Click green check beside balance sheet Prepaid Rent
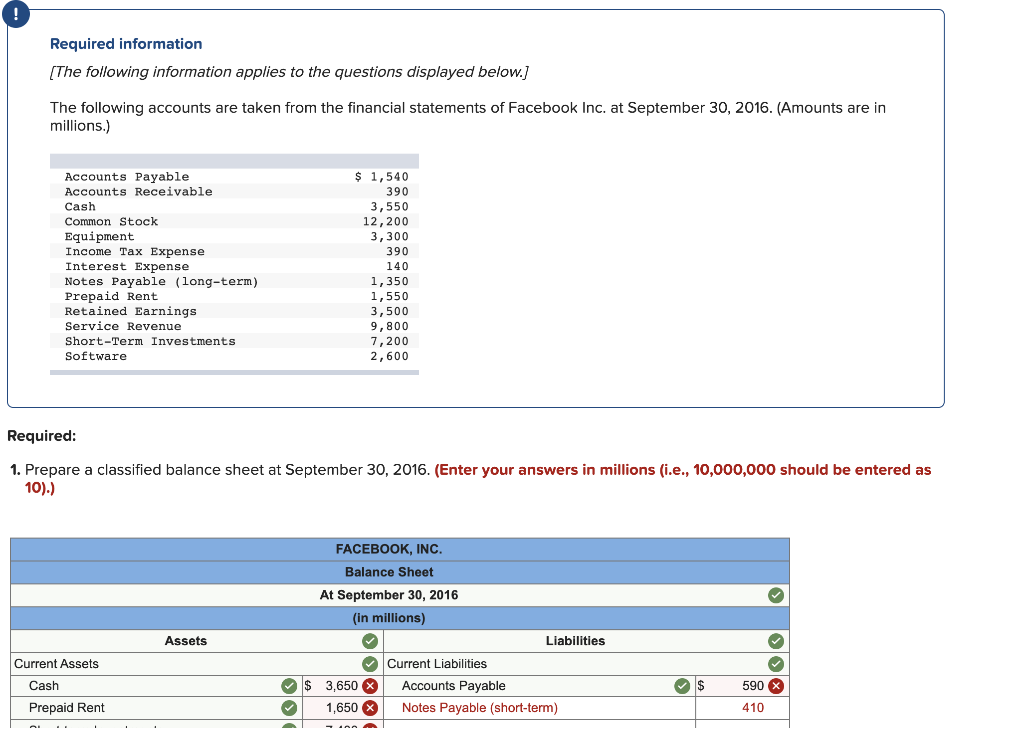This screenshot has width=1024, height=747. [x=289, y=708]
